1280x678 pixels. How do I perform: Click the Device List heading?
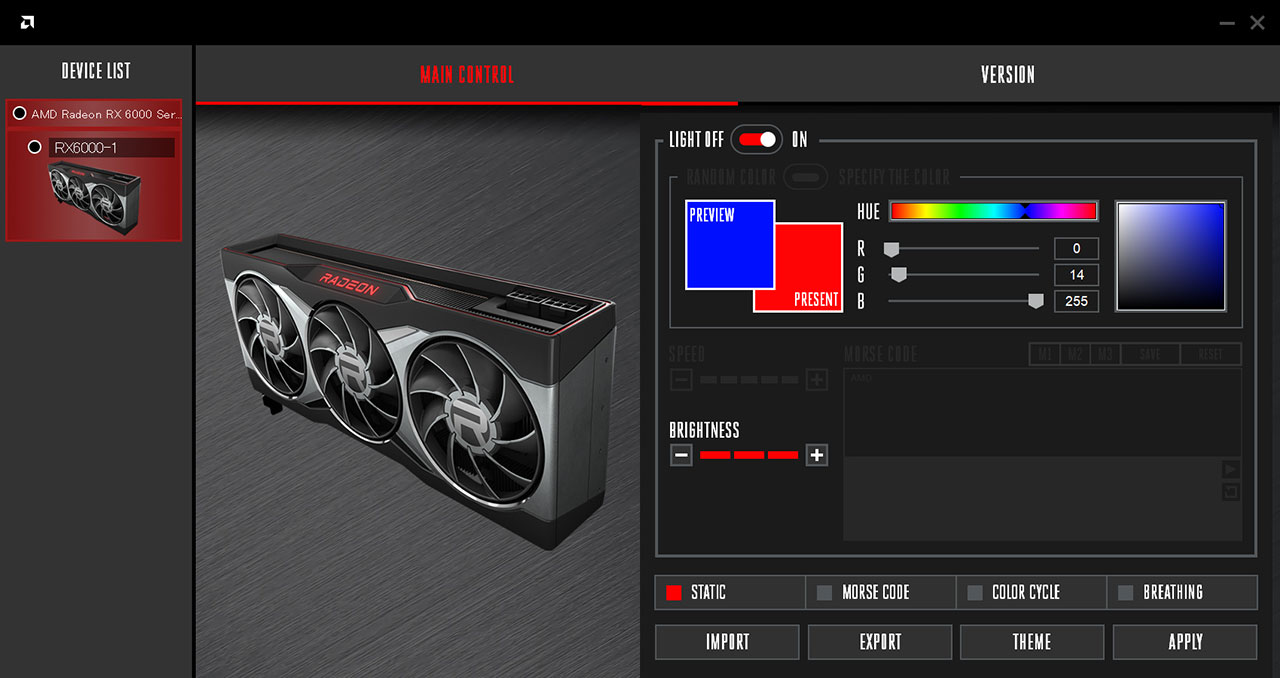click(96, 71)
